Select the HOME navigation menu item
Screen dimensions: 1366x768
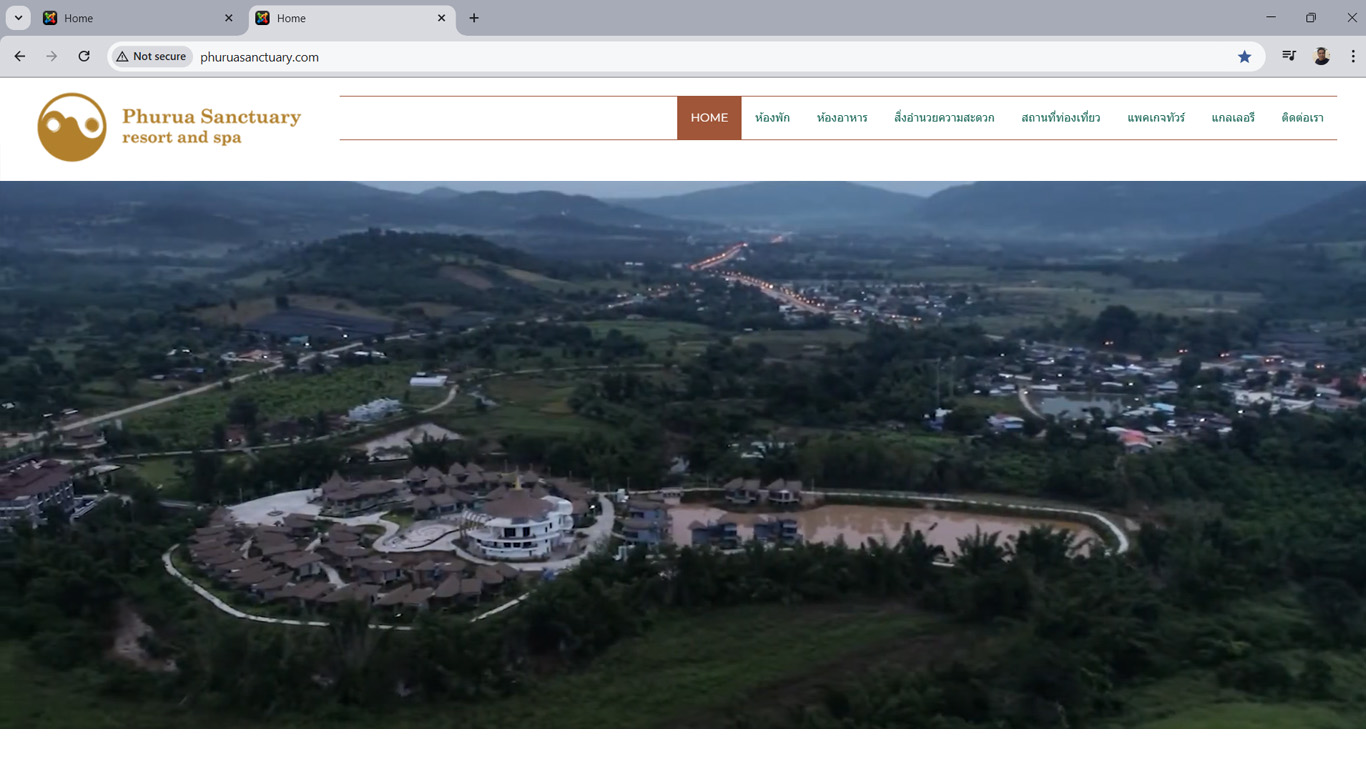click(709, 118)
